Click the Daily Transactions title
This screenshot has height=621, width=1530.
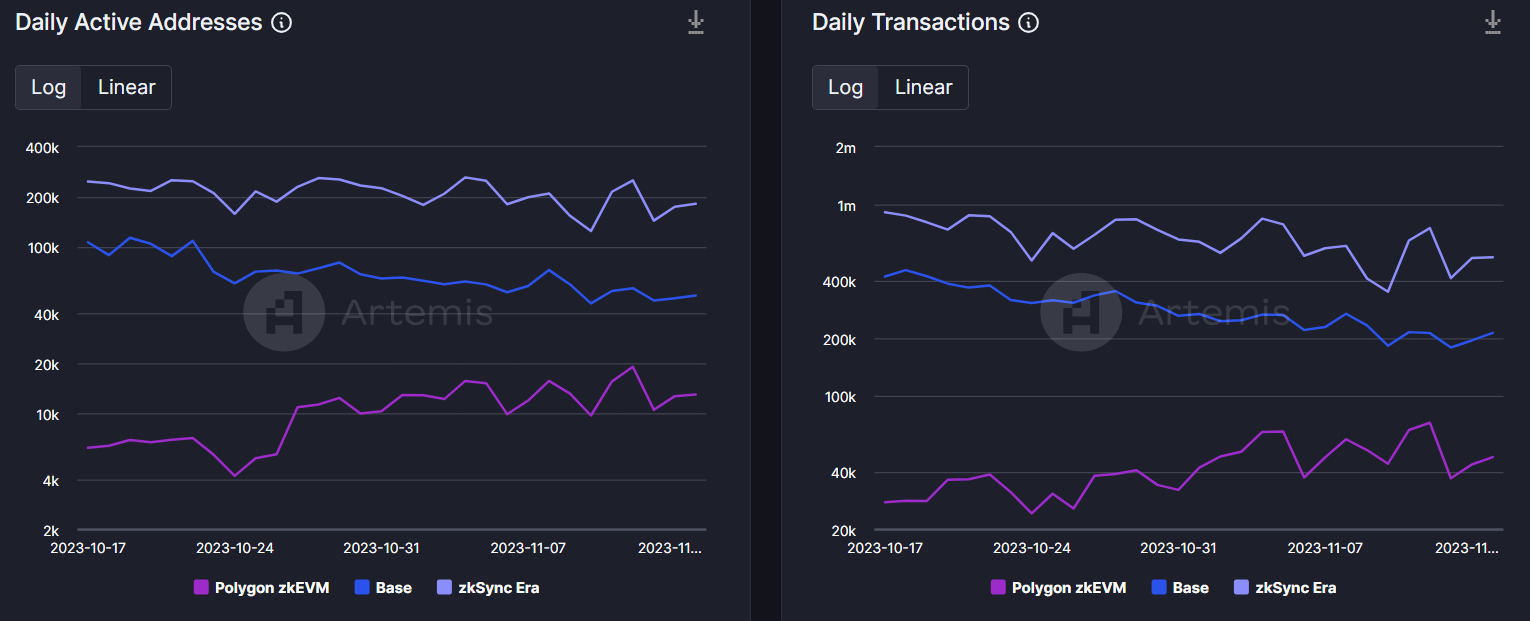(911, 22)
